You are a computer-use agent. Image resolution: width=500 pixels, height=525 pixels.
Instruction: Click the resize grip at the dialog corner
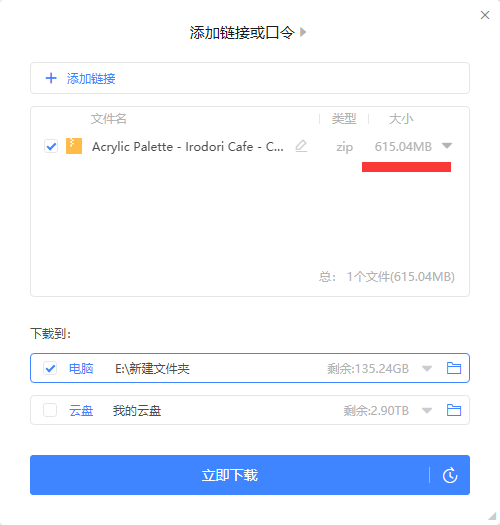492,516
